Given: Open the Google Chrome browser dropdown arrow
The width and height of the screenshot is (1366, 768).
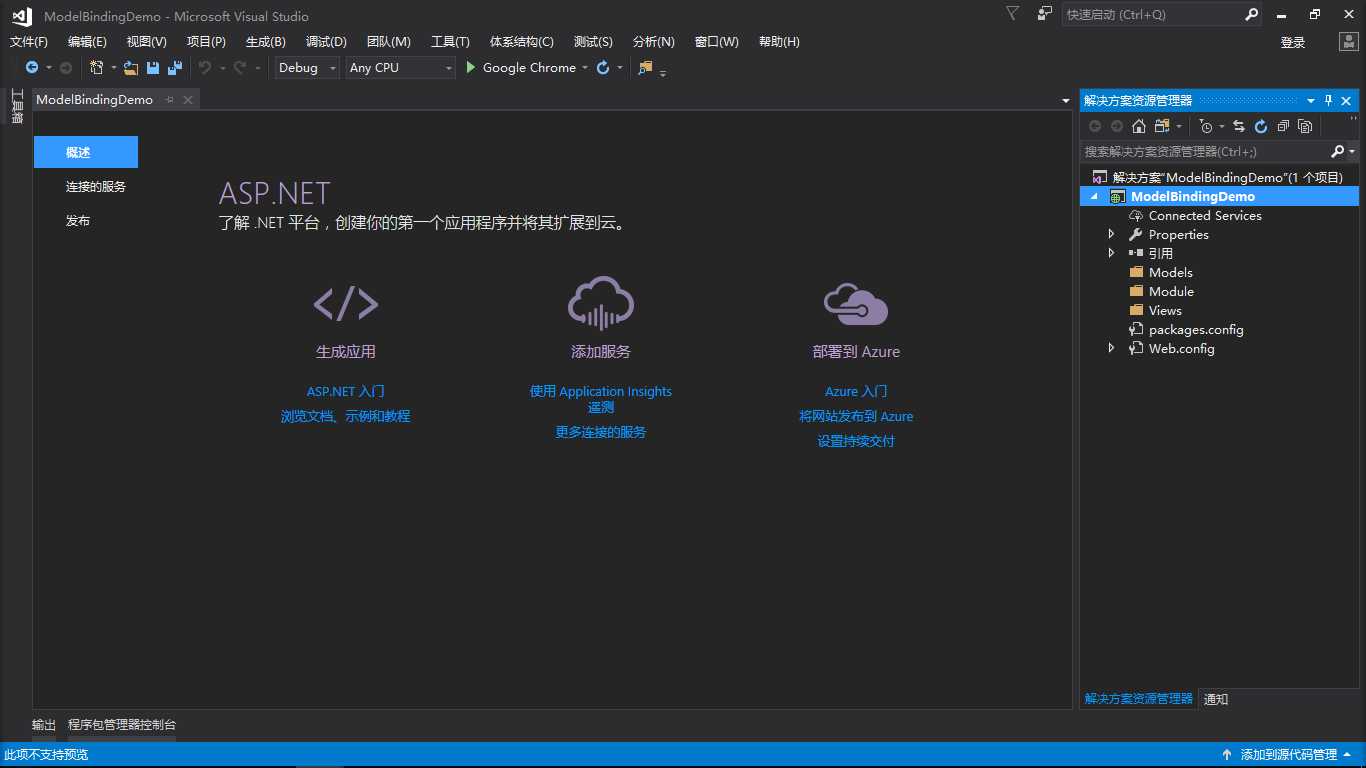Looking at the screenshot, I should (x=585, y=68).
